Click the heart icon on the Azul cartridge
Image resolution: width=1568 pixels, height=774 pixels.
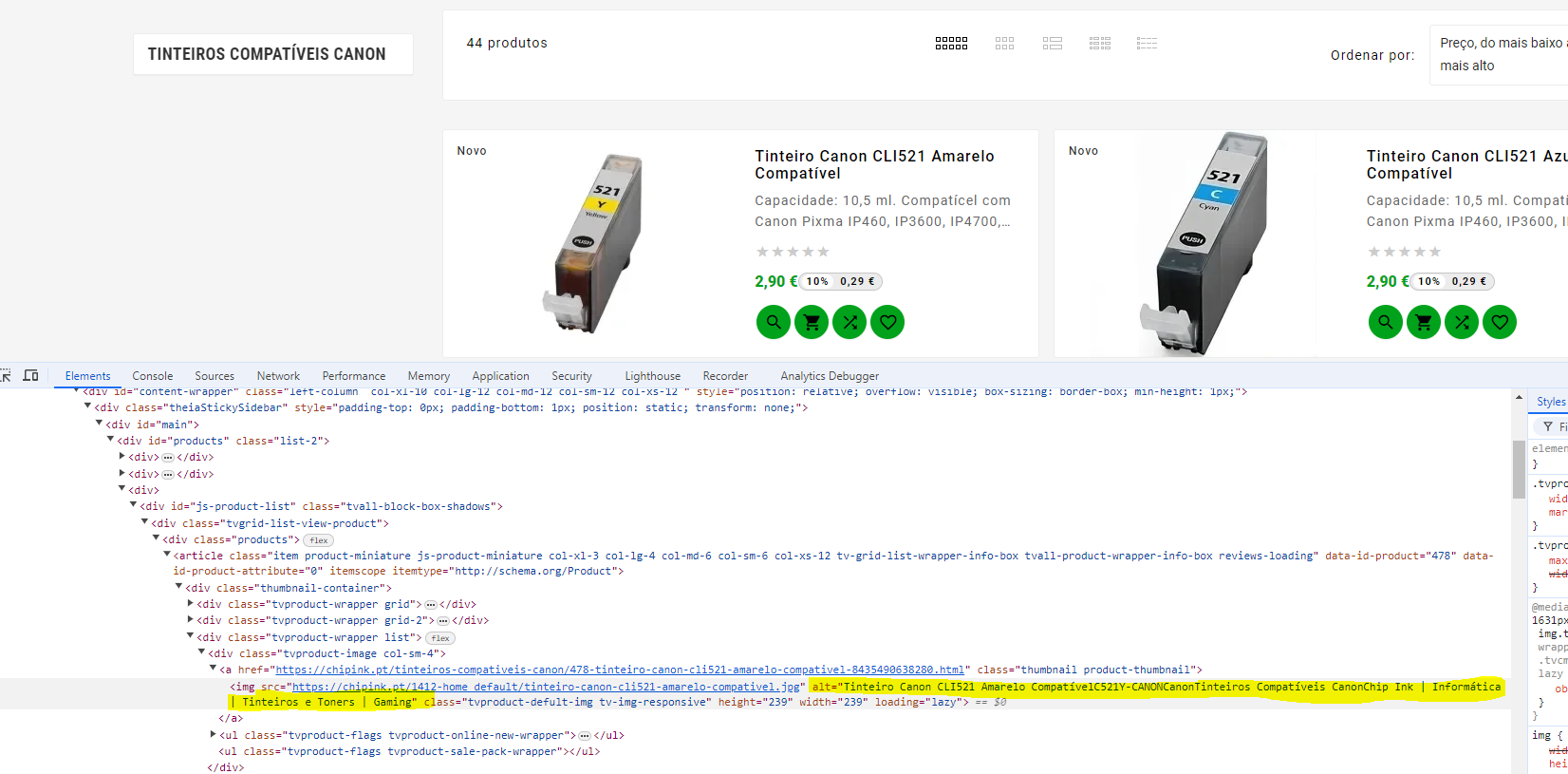[x=1500, y=322]
